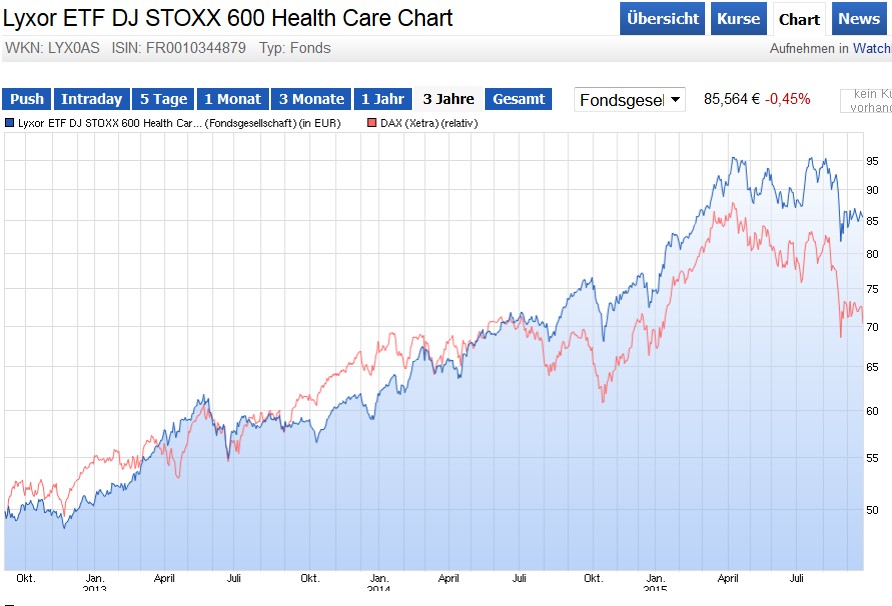Image resolution: width=892 pixels, height=606 pixels.
Task: Stay on the active Chart tab
Action: tap(799, 18)
